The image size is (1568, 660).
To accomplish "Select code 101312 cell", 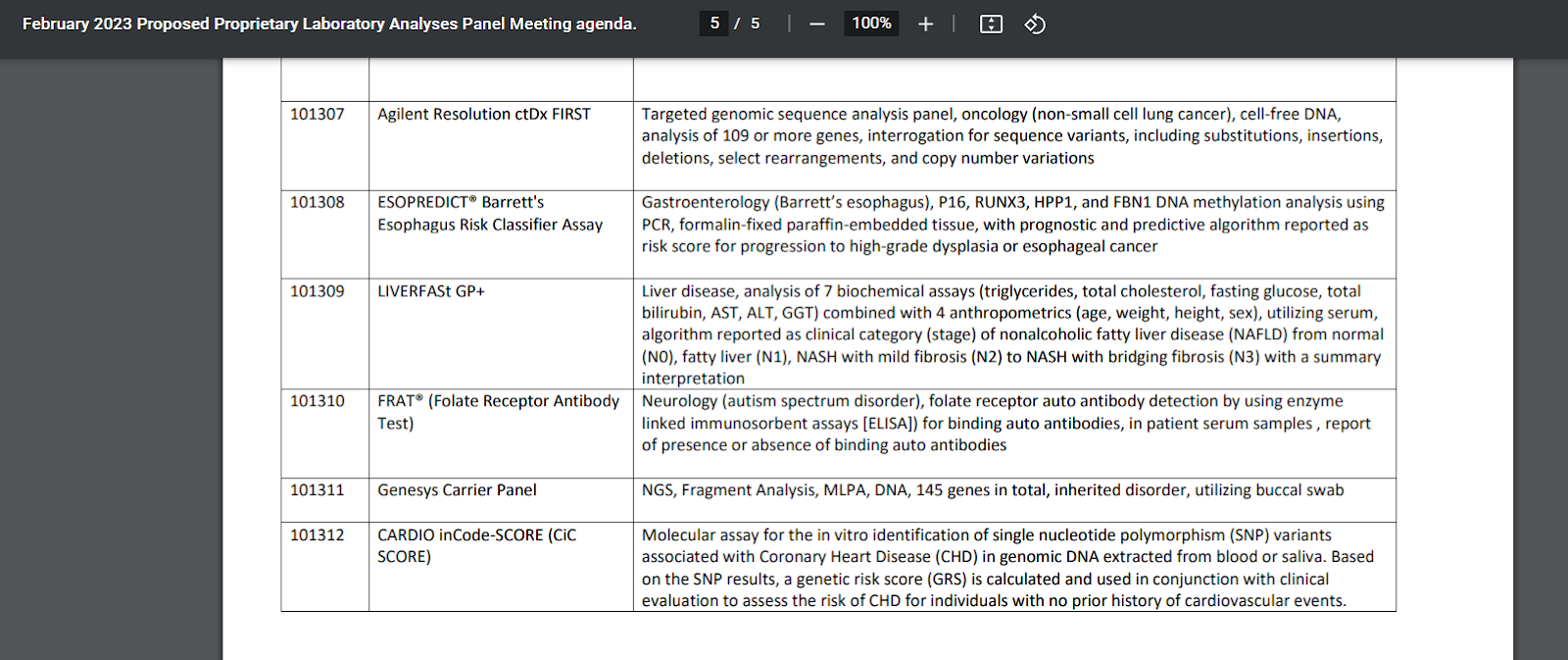I will [325, 567].
